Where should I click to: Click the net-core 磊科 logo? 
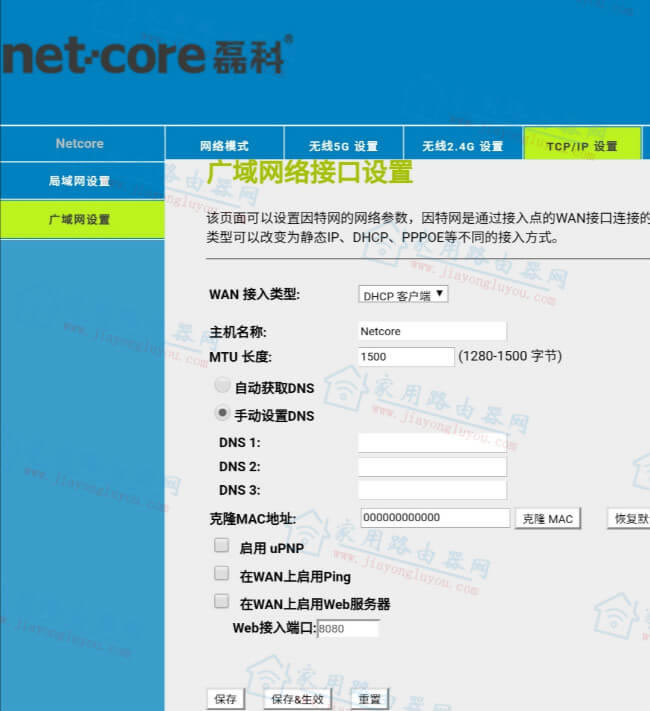tap(146, 55)
